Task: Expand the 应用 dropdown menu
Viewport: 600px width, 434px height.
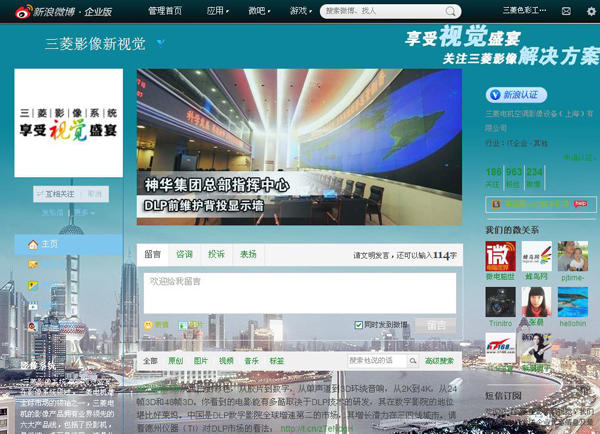Action: tap(217, 11)
